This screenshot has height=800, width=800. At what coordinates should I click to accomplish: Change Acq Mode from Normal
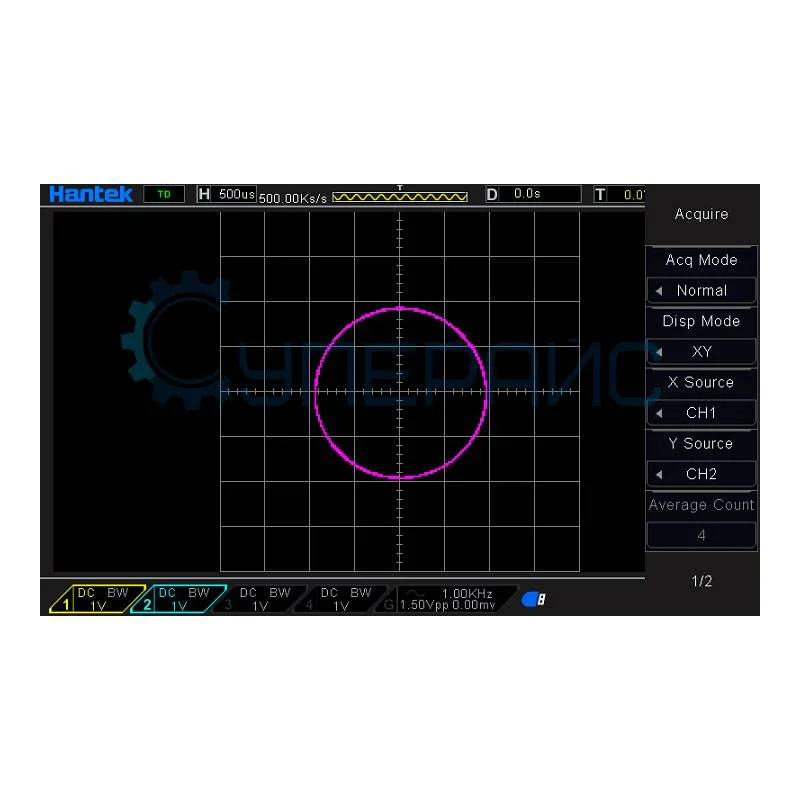(701, 290)
